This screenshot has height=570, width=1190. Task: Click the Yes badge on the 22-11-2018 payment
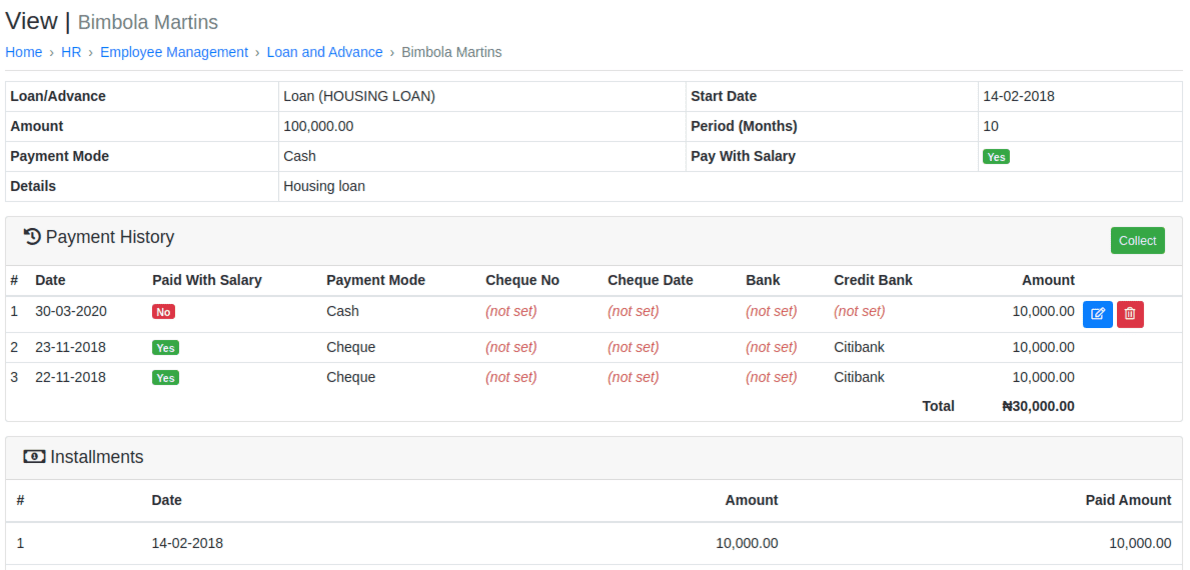pos(165,378)
